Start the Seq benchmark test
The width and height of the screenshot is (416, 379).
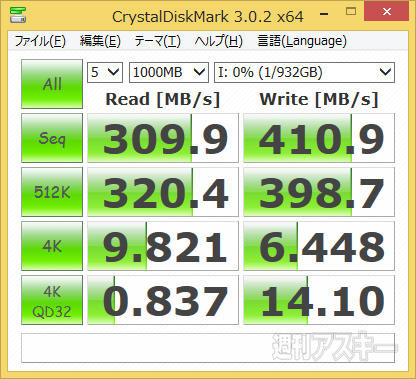52,138
